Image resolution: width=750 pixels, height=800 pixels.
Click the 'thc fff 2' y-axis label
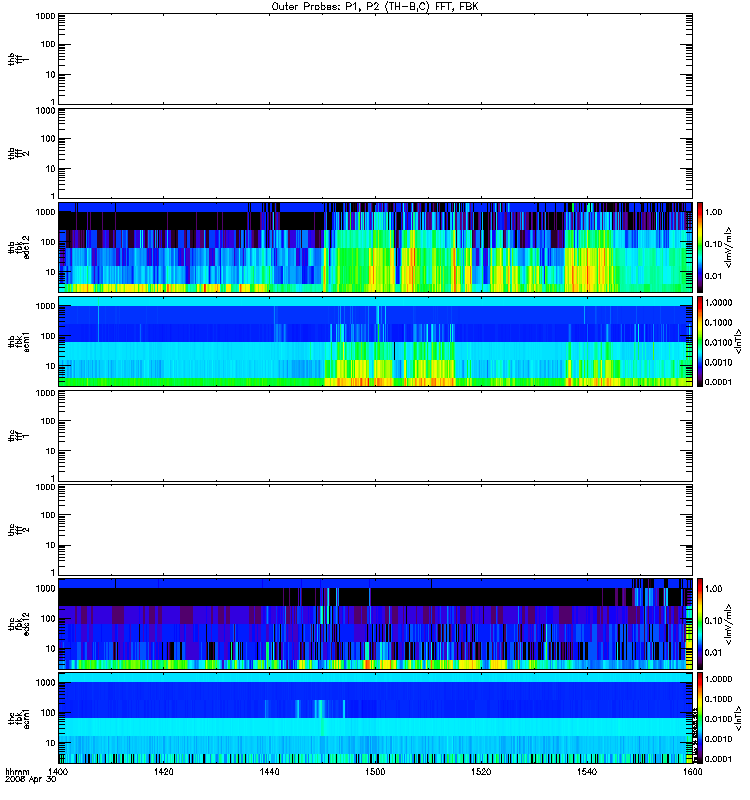[19, 530]
